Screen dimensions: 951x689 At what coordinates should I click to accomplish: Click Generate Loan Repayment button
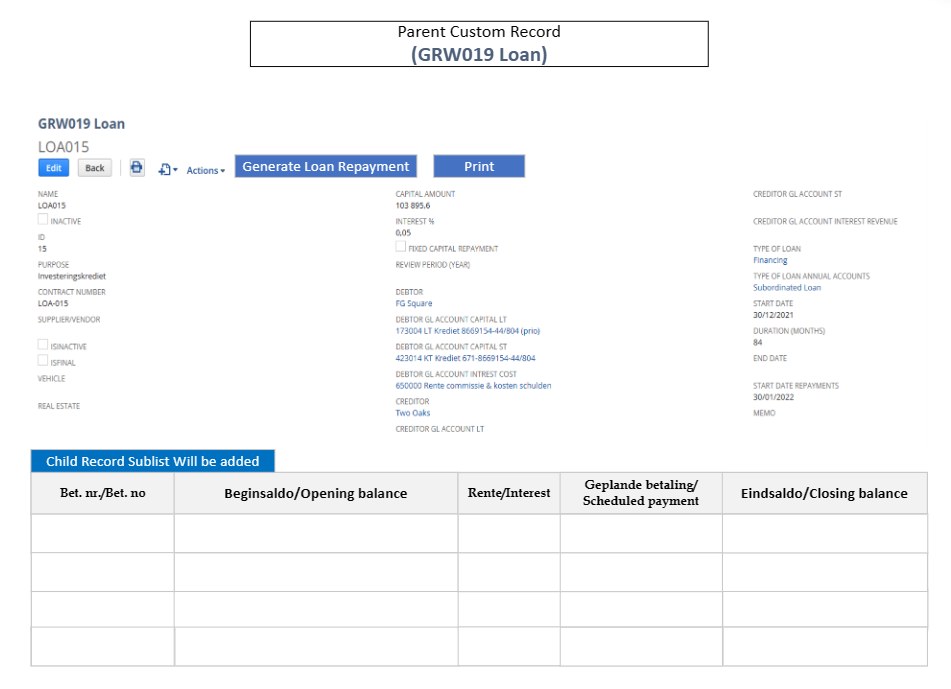pos(326,167)
